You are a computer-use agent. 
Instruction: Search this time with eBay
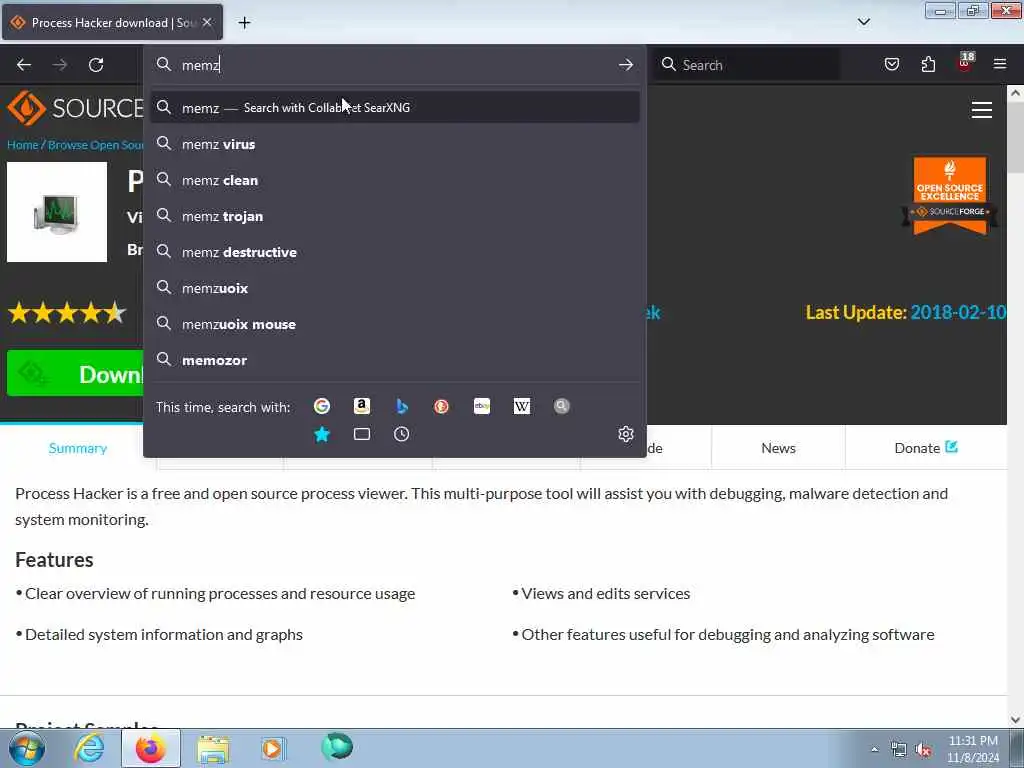482,406
